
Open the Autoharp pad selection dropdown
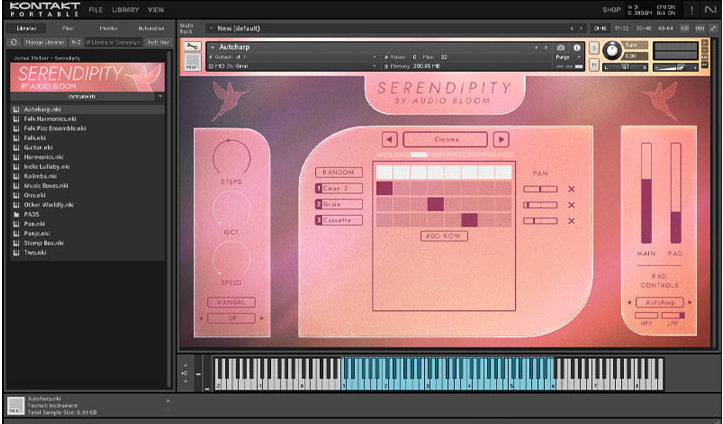[x=659, y=302]
